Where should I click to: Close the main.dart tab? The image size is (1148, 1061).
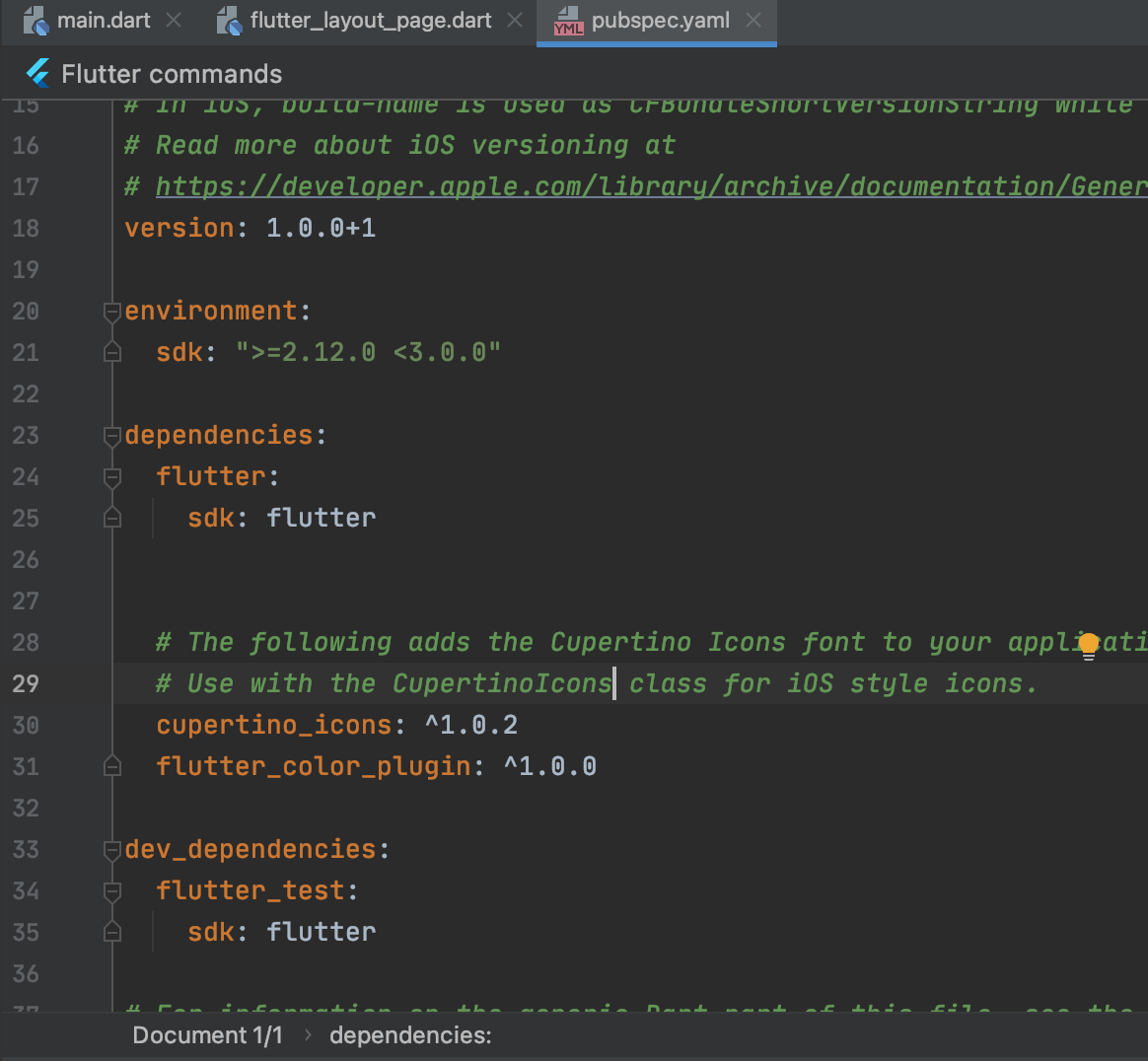[174, 21]
